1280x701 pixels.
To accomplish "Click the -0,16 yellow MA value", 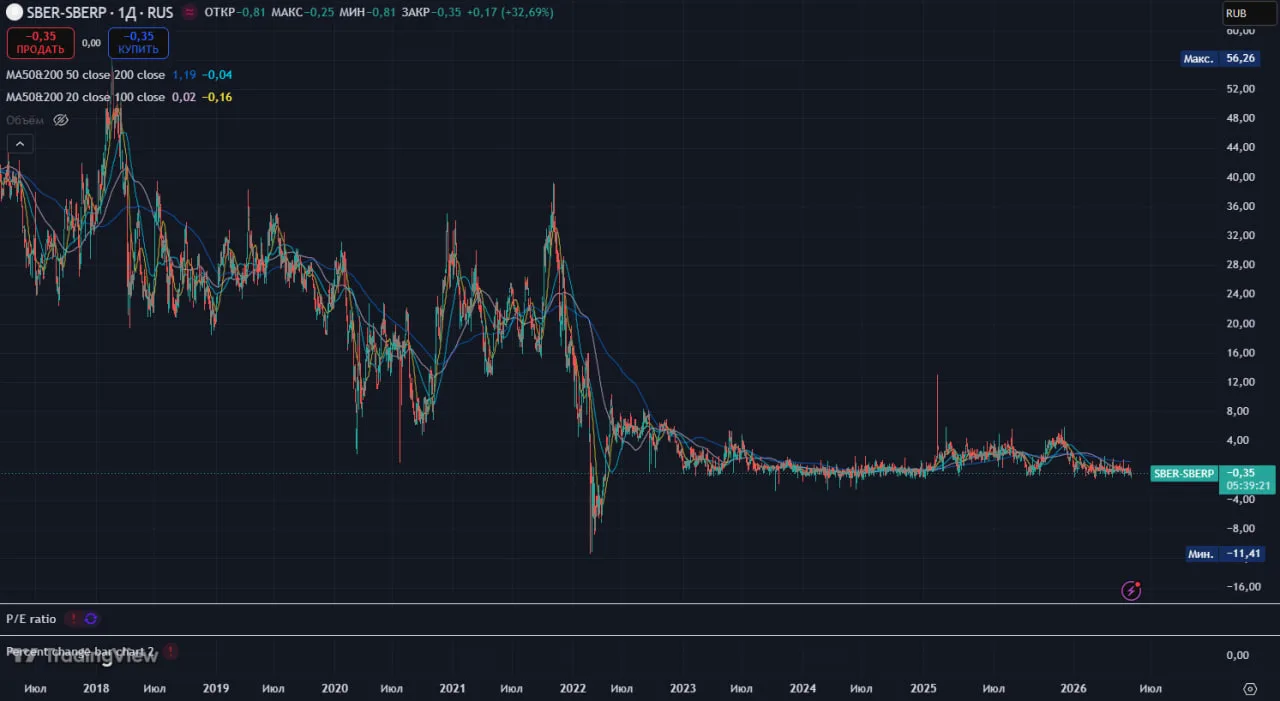I will [217, 97].
